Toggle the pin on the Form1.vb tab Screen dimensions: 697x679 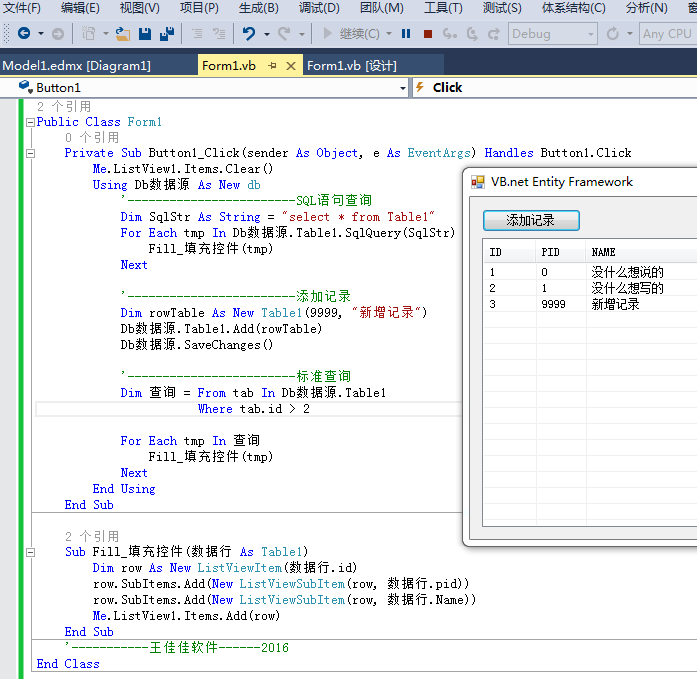click(x=270, y=66)
